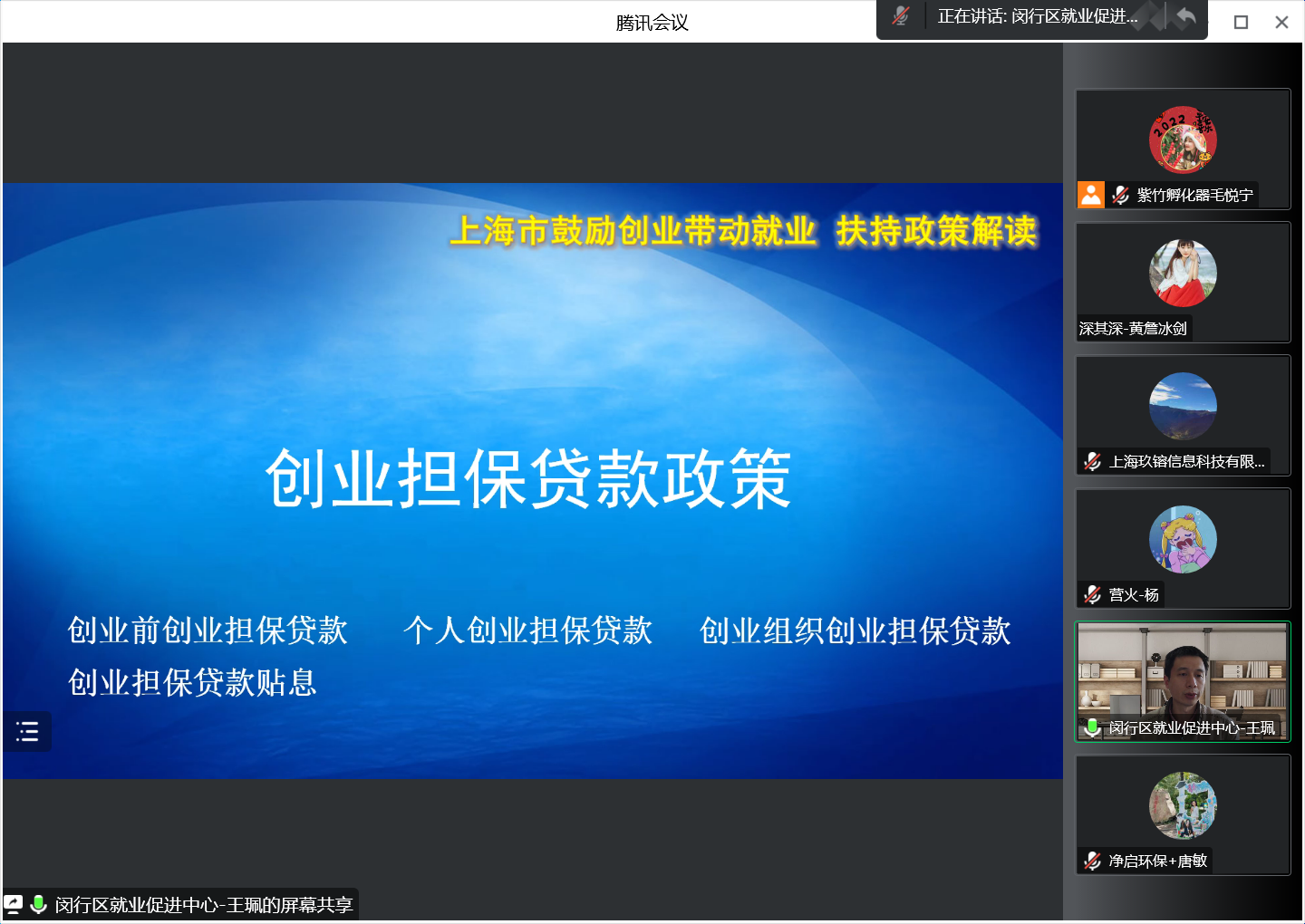Click muted mic icon beside 紫竹孵化器毛悦宁
The height and width of the screenshot is (924, 1305).
pyautogui.click(x=1120, y=195)
